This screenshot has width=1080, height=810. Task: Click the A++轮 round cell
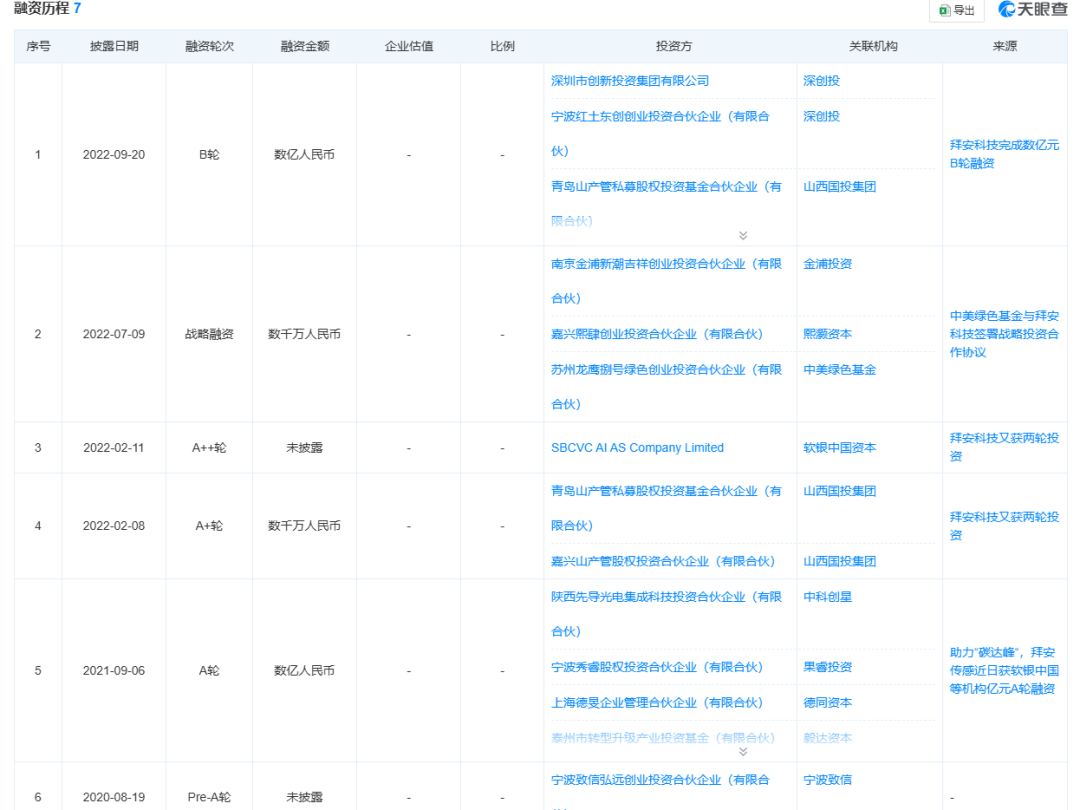pos(209,448)
